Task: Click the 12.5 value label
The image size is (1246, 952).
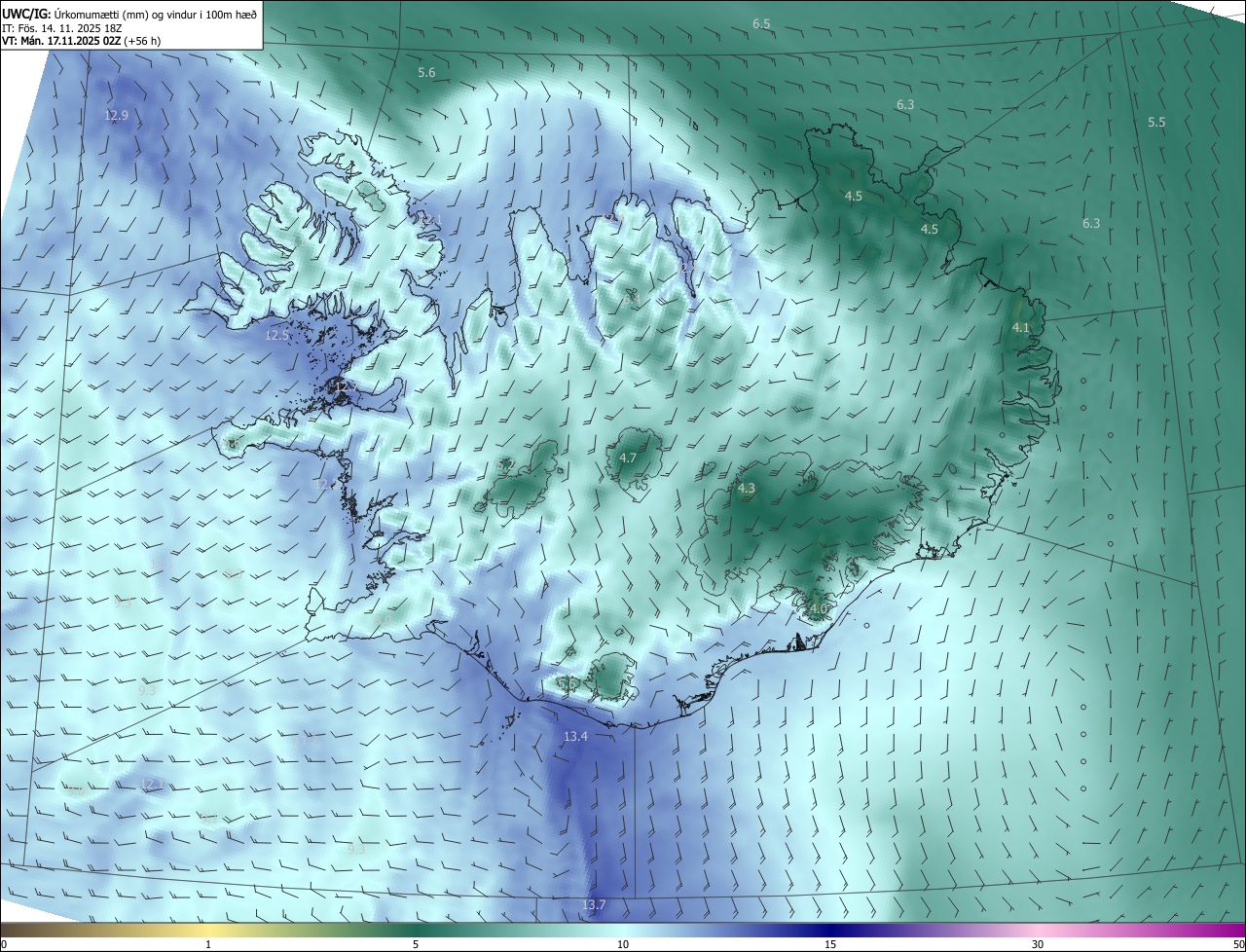Action: click(277, 335)
